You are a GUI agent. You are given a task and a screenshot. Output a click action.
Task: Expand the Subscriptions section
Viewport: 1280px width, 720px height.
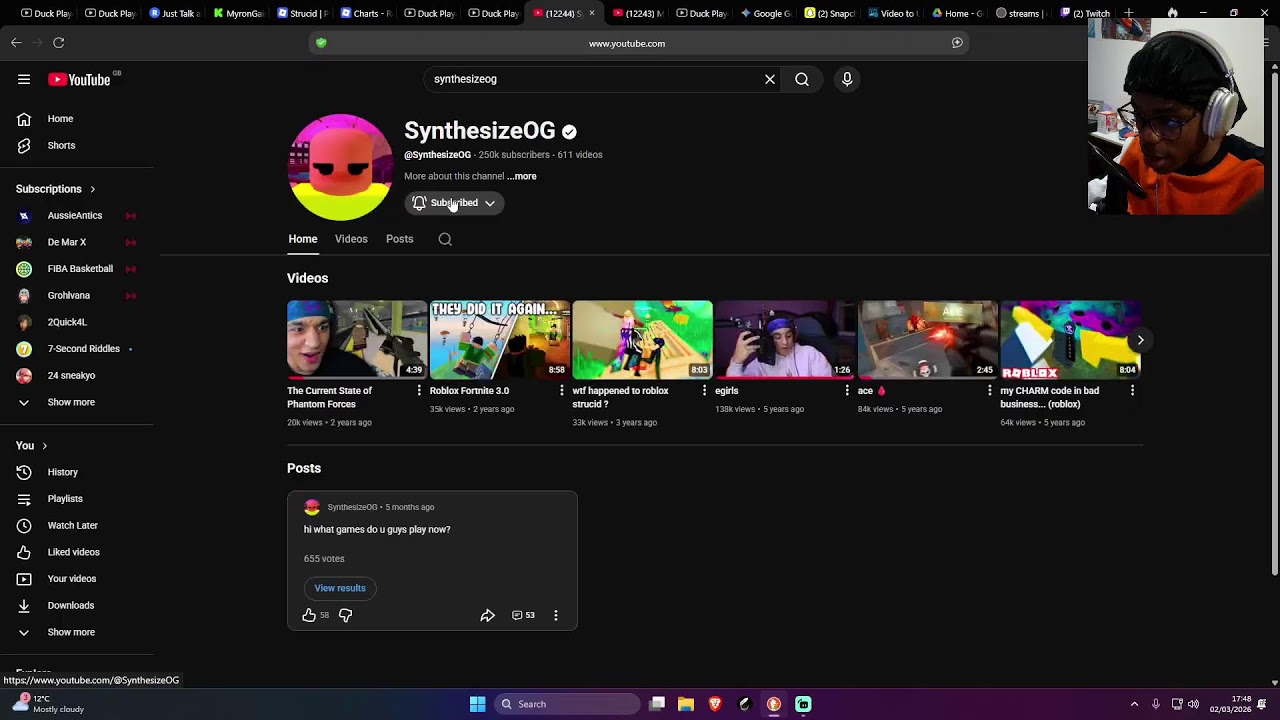pyautogui.click(x=55, y=189)
